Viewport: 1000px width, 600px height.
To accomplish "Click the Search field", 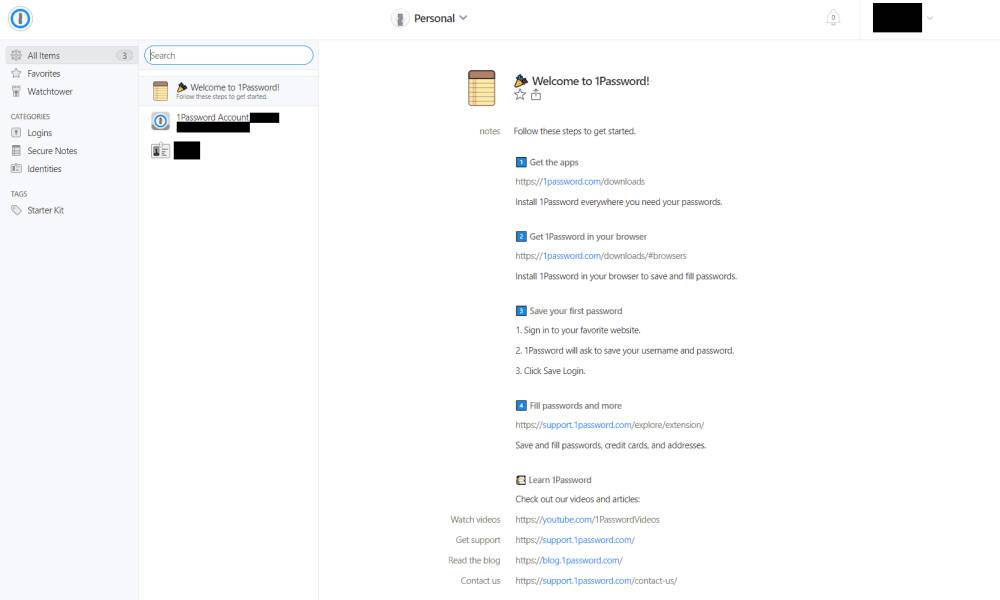I will click(228, 55).
